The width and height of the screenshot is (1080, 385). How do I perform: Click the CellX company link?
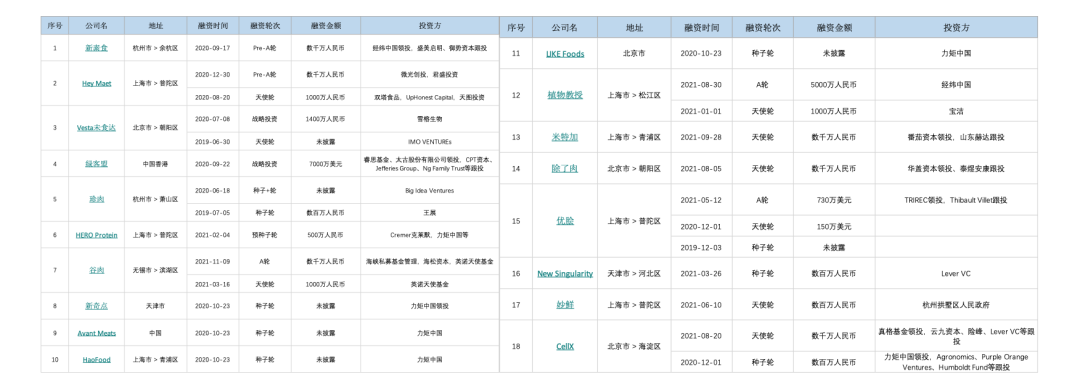click(565, 346)
